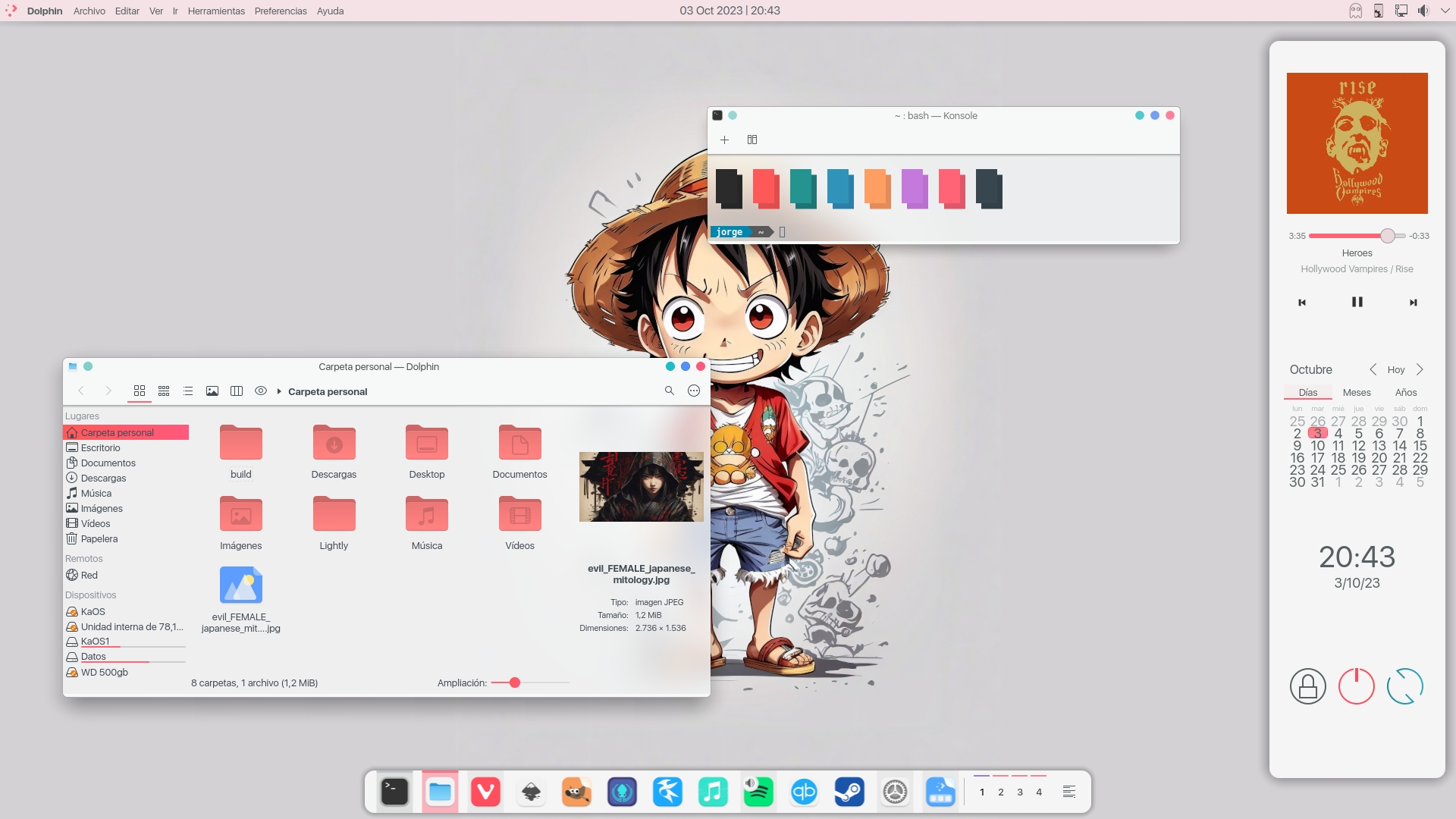Select Datos device in sidebar
The width and height of the screenshot is (1456, 819).
(126, 657)
